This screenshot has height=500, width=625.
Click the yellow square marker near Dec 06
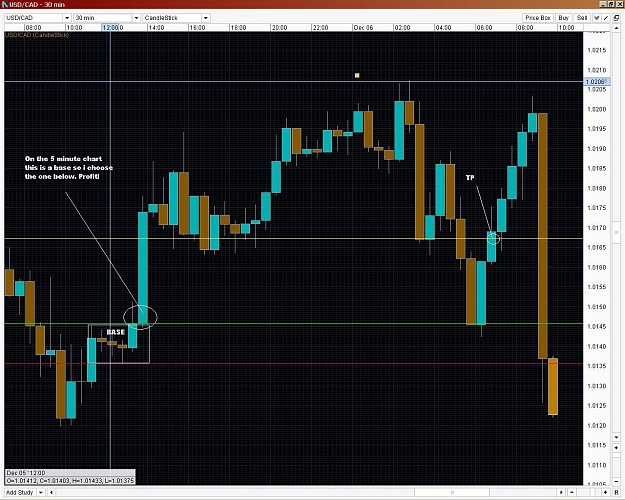coord(357,75)
